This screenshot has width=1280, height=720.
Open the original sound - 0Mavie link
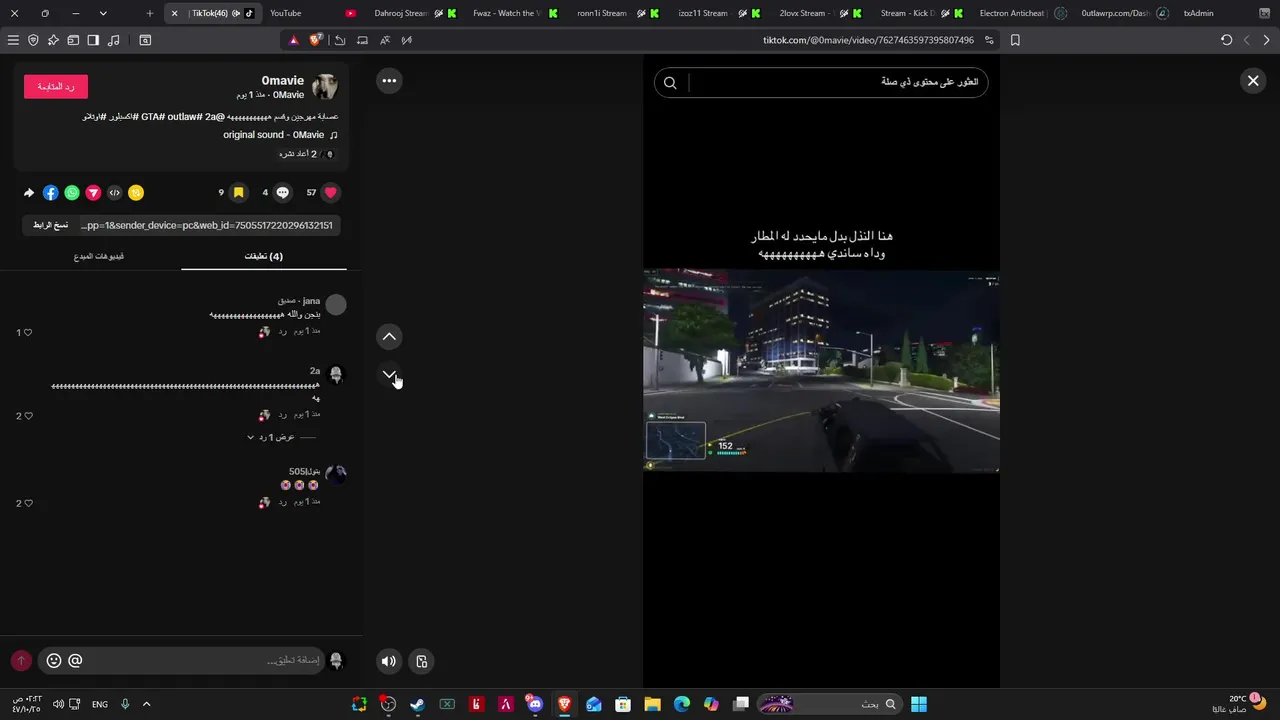click(x=280, y=135)
